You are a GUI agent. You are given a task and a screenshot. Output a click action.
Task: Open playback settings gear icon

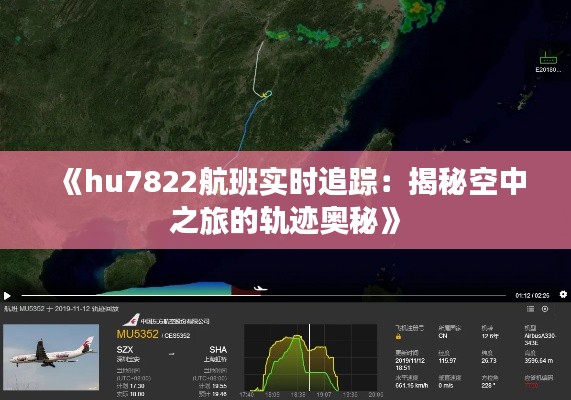tap(563, 294)
